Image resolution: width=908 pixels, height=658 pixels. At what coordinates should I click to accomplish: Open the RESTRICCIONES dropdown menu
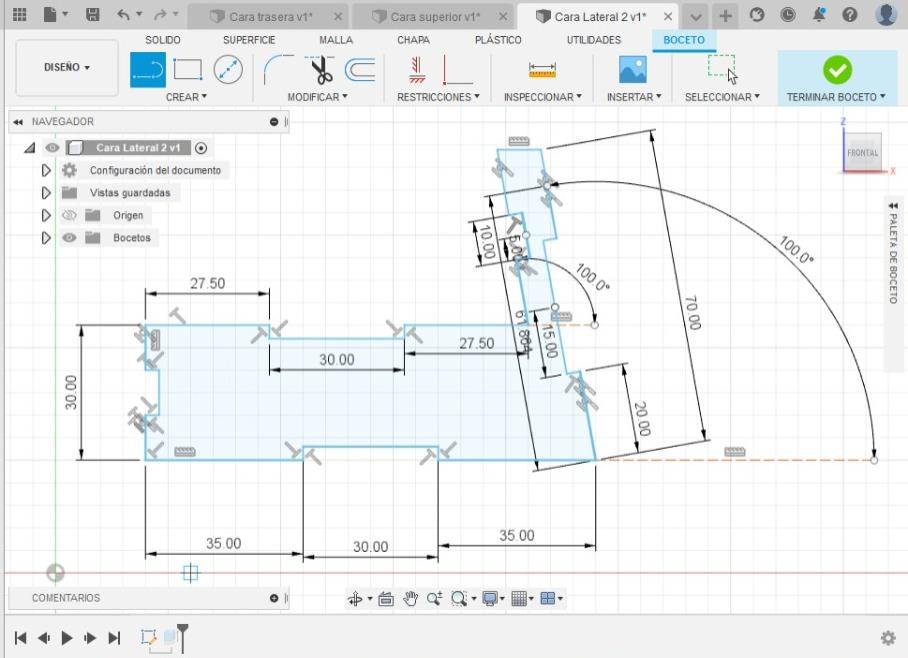point(438,97)
